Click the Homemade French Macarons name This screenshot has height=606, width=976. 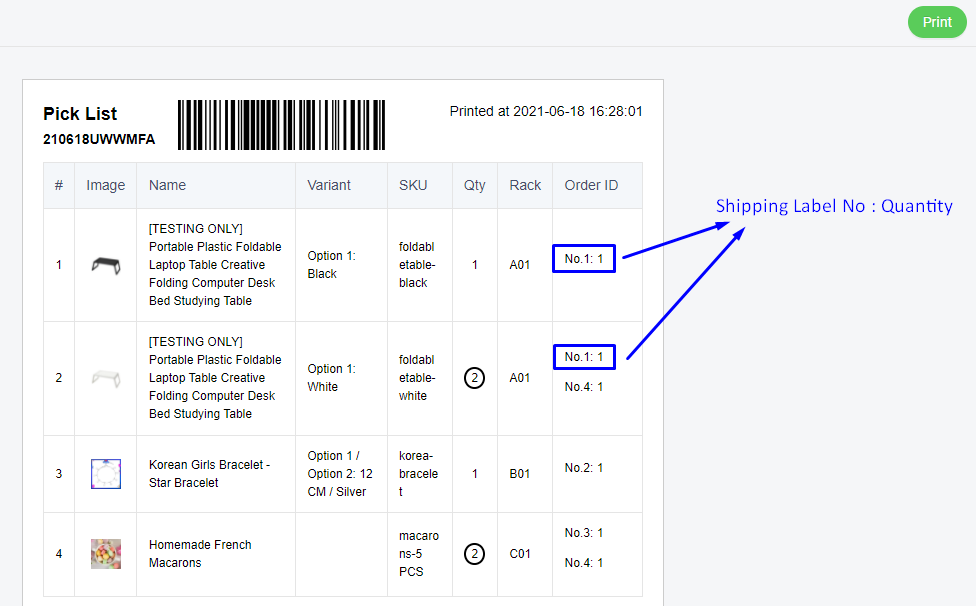(200, 554)
